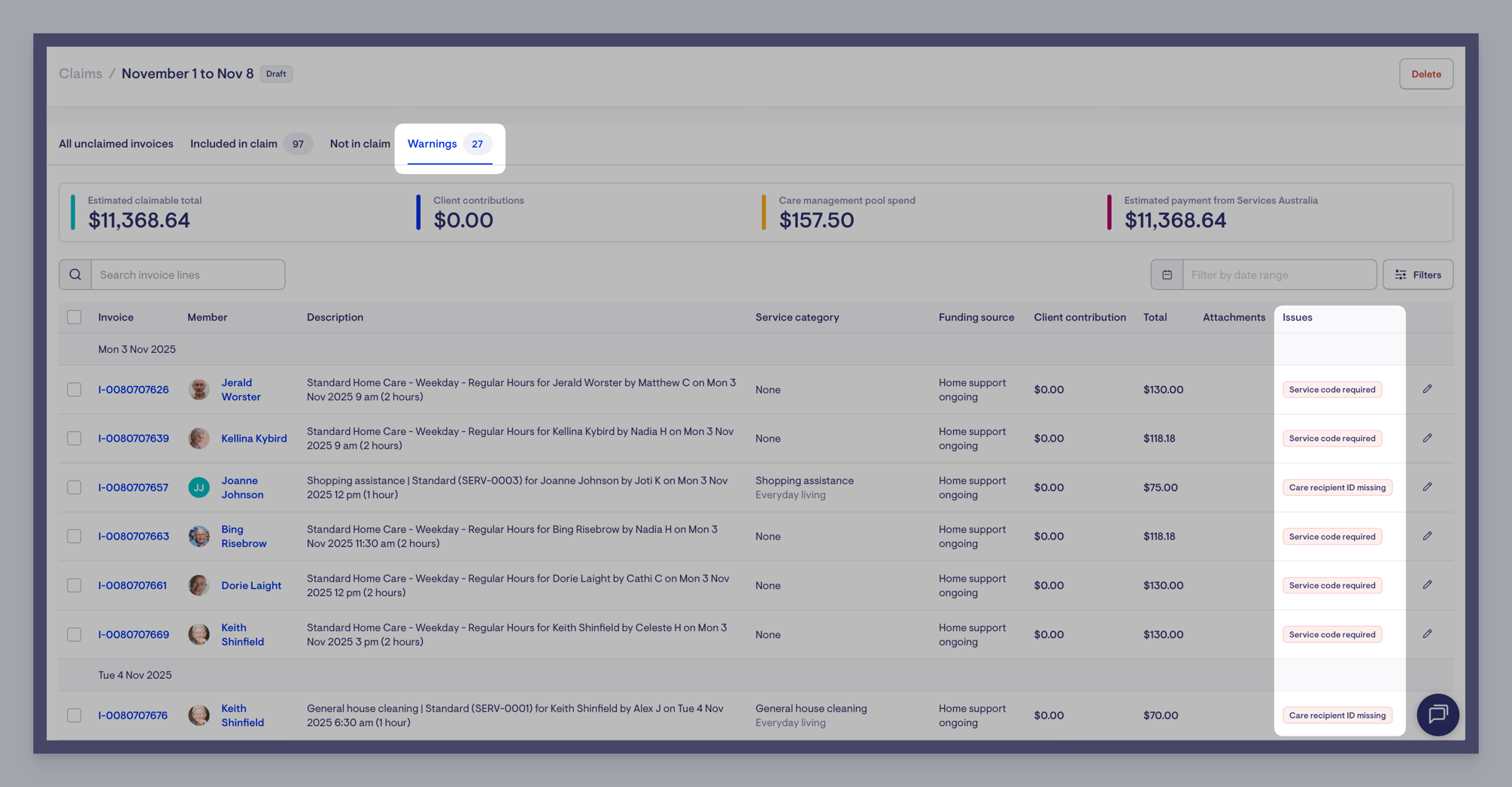Tick the select-all checkbox in table header
Screen dimensions: 1512x787
pos(74,317)
